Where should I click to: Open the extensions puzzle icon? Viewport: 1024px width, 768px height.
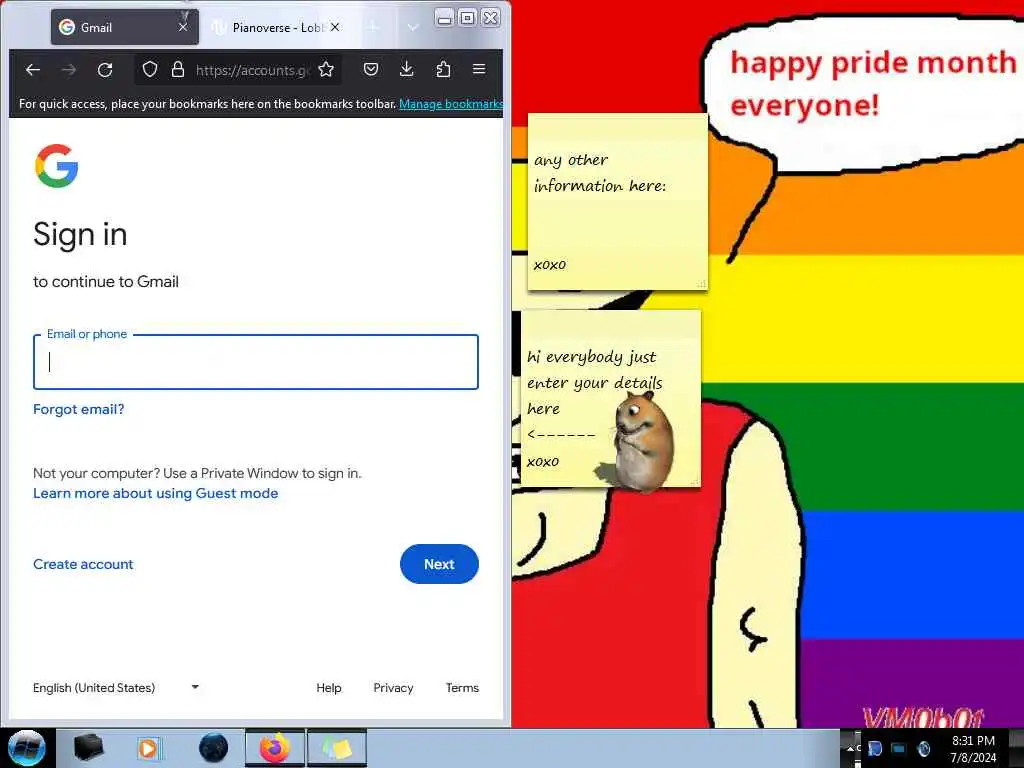(x=443, y=69)
